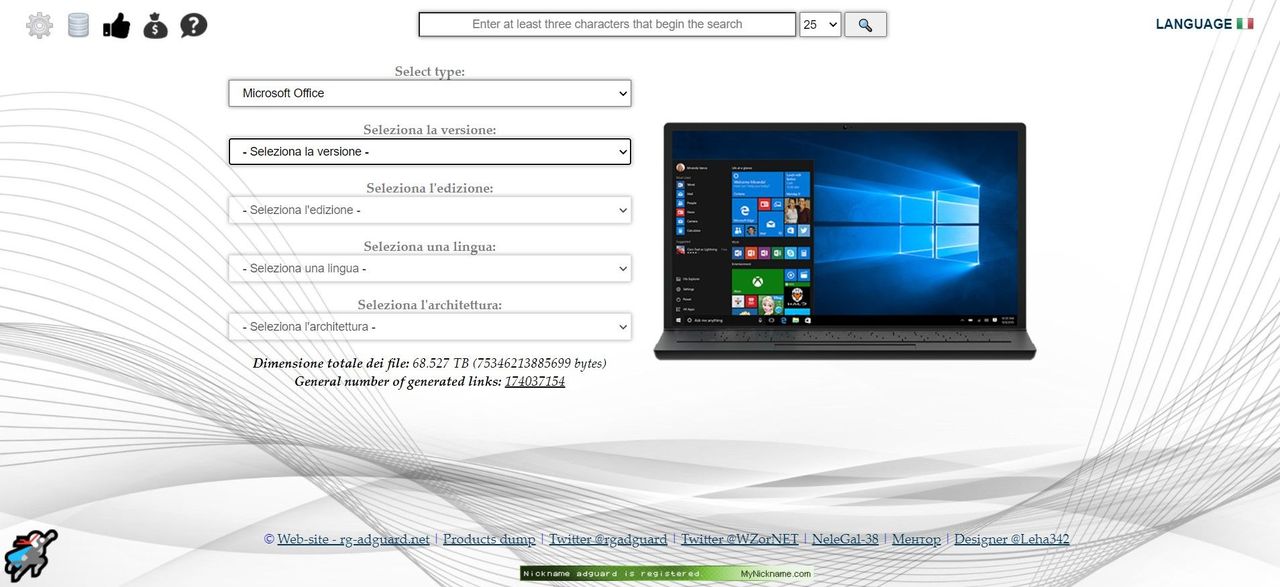
Task: Click the thumbs-up icon
Action: tap(117, 25)
